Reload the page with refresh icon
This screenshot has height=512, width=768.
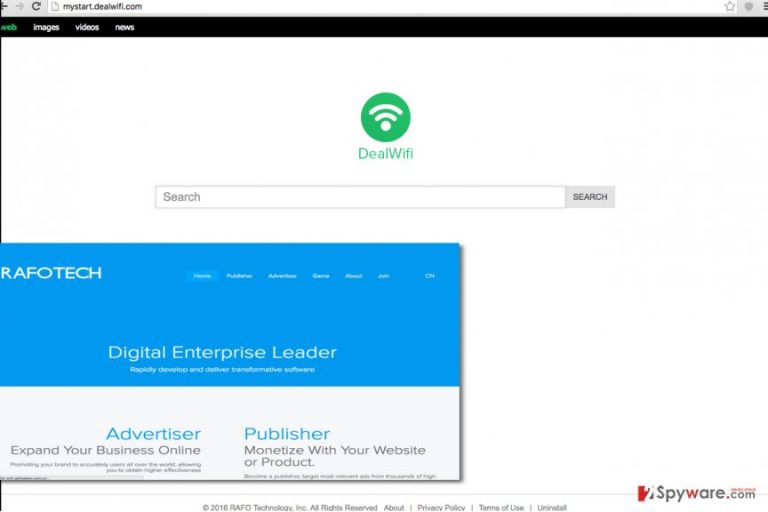36,6
